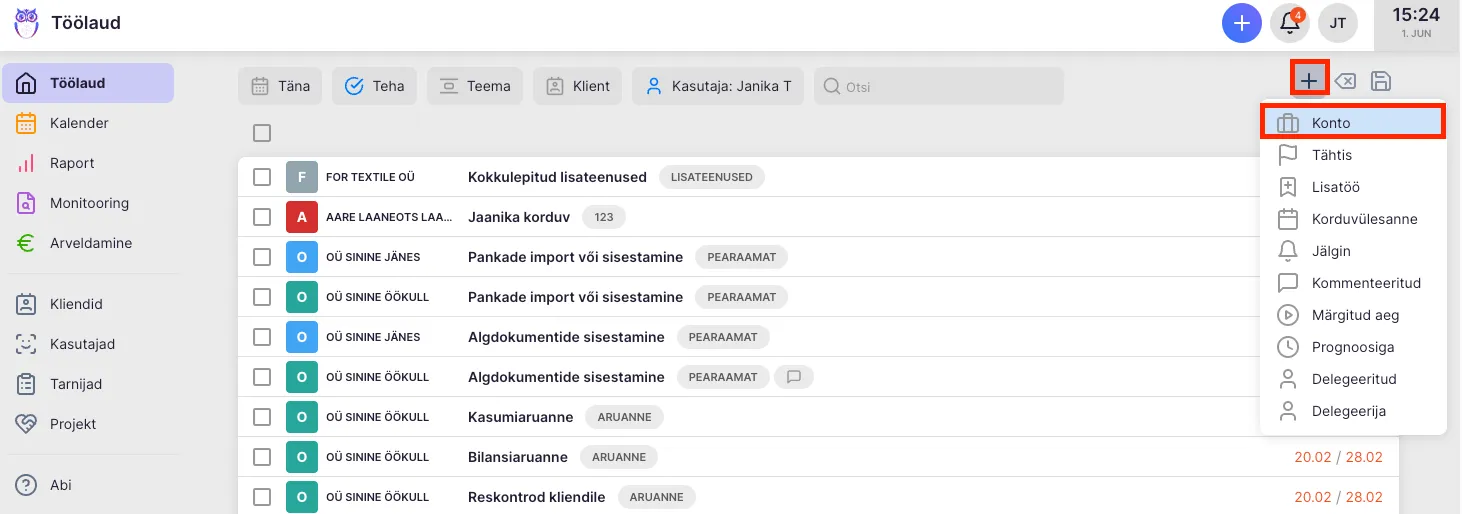Click the Otsi search field
1462x514 pixels.
(x=938, y=87)
